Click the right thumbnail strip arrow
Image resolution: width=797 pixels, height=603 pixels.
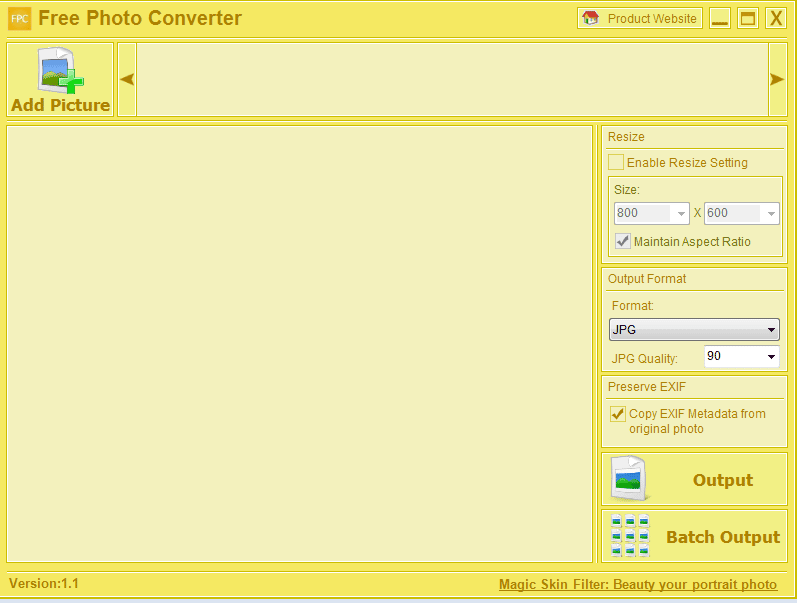777,79
